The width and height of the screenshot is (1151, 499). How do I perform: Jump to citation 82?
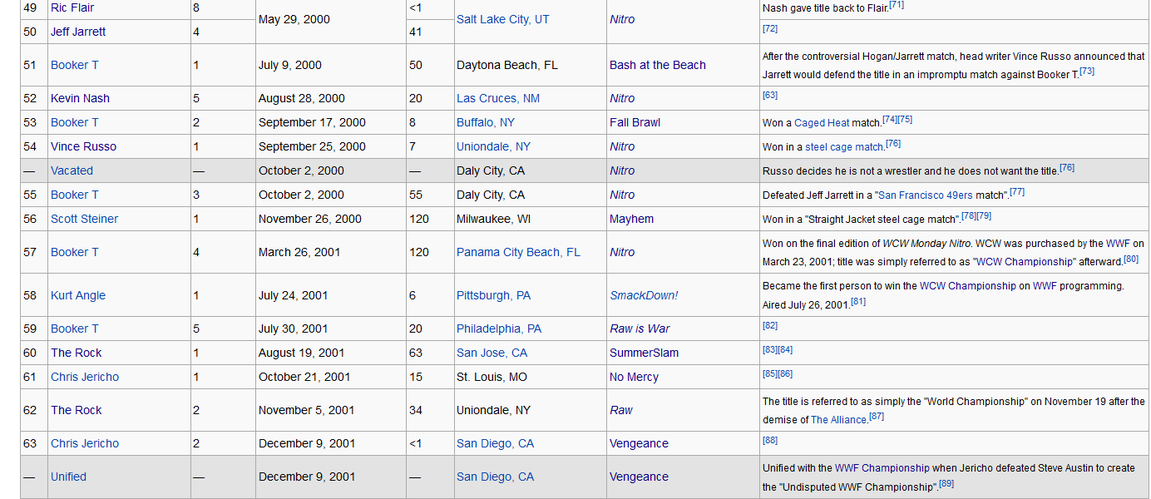pyautogui.click(x=770, y=326)
